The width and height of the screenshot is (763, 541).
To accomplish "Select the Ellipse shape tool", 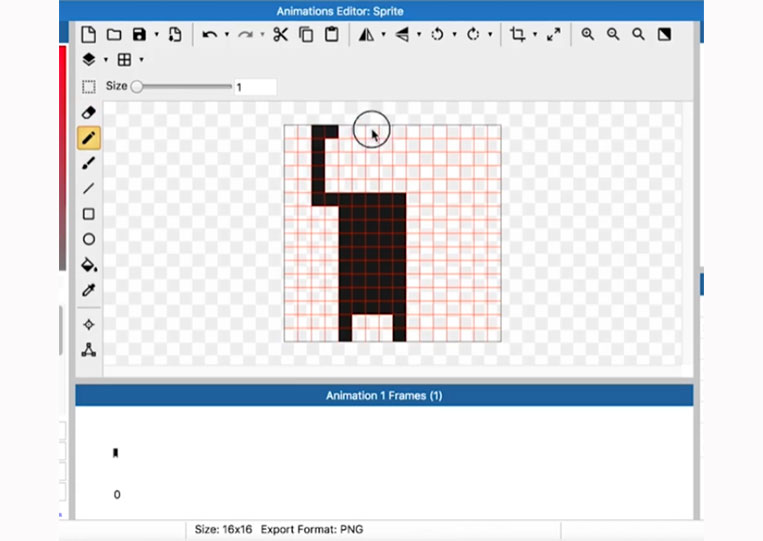I will click(89, 239).
